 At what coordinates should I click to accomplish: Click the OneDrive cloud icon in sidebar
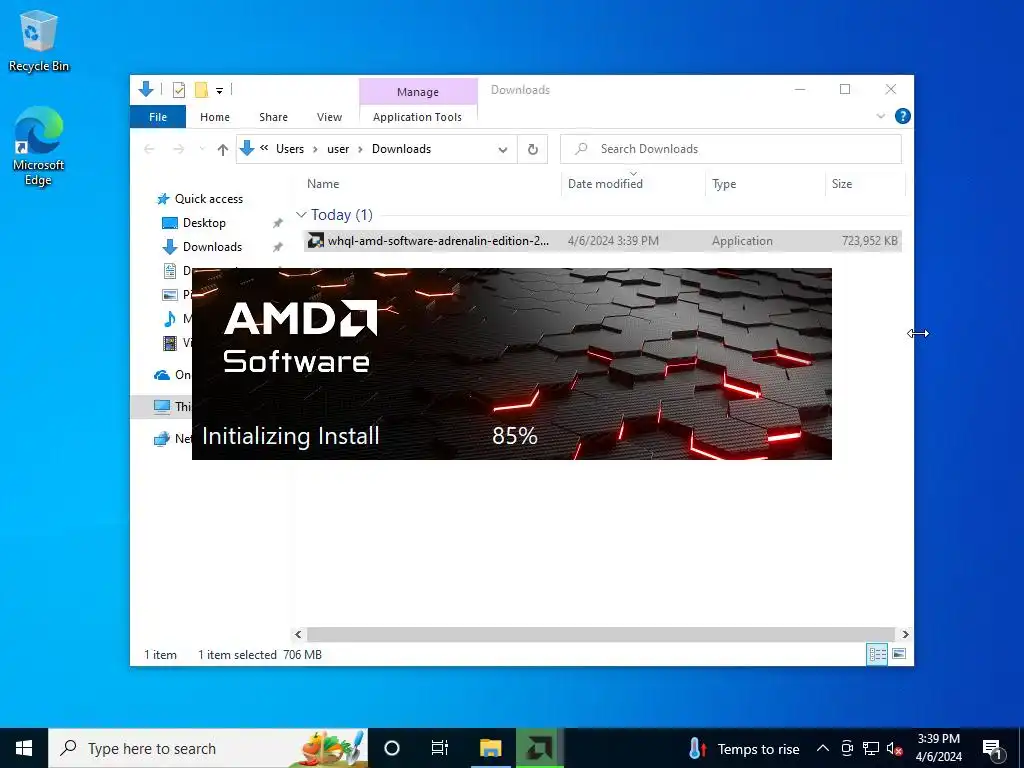click(x=161, y=375)
